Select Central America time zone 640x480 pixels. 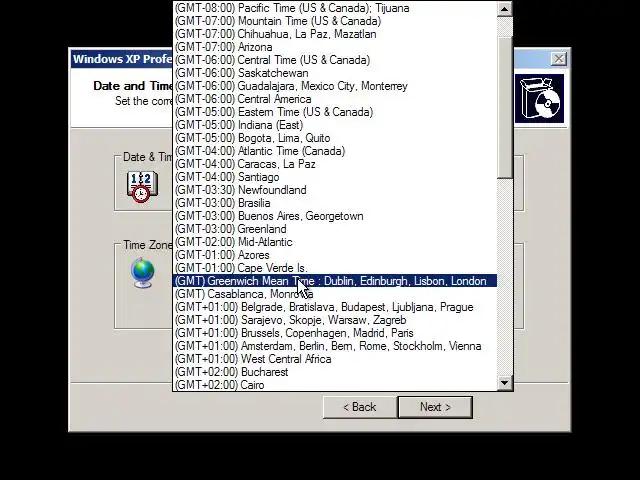[335, 99]
